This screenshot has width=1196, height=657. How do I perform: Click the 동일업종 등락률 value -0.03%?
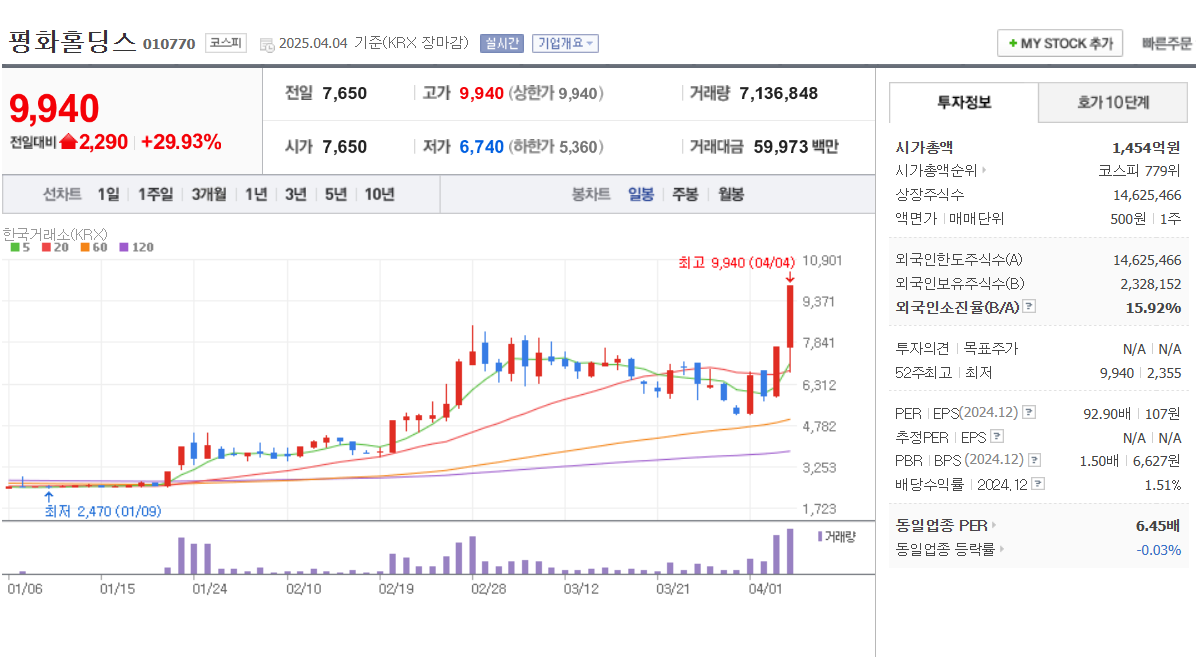pos(1159,549)
